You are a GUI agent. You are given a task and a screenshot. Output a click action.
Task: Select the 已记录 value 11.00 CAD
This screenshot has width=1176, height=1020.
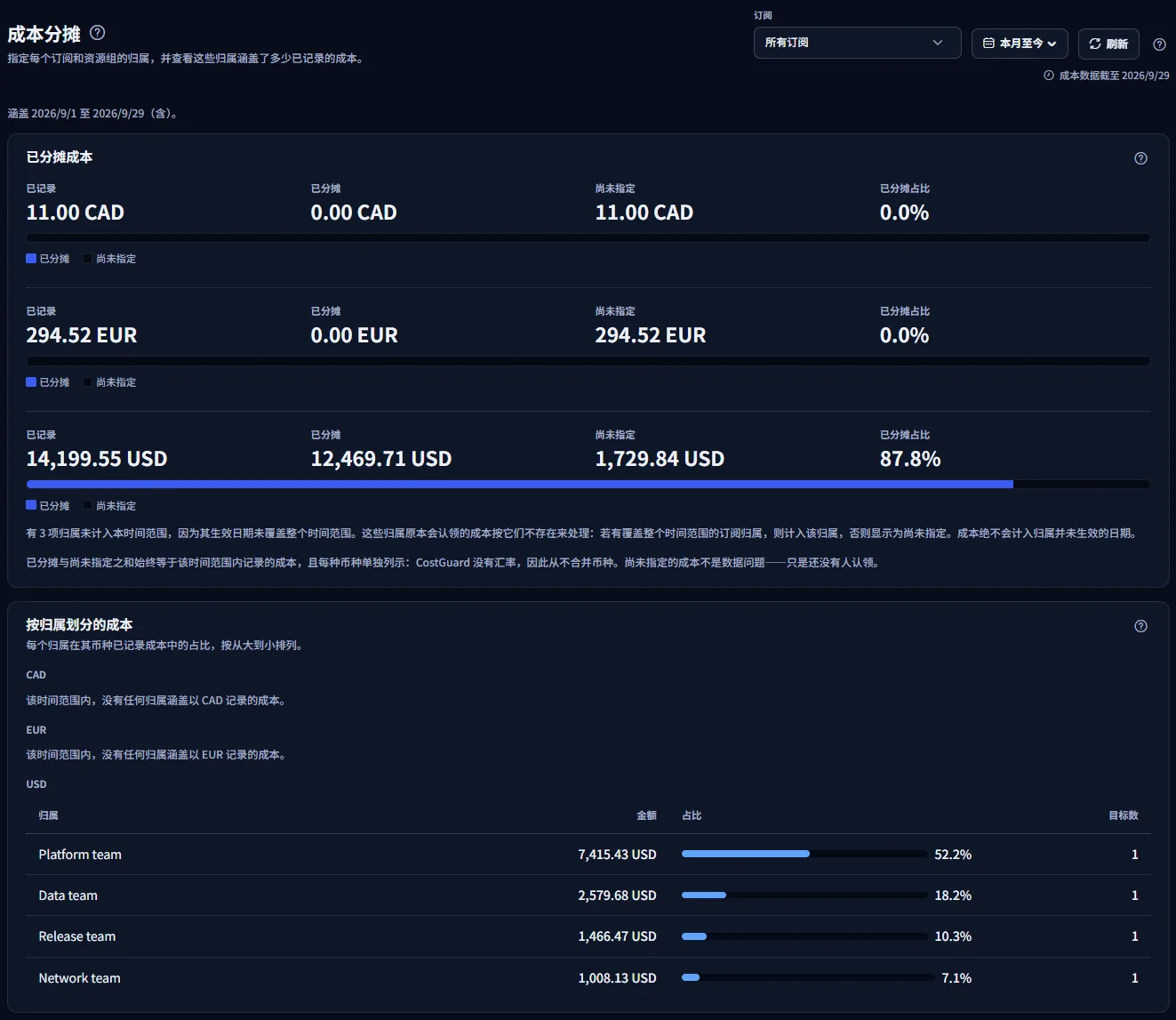click(x=76, y=213)
